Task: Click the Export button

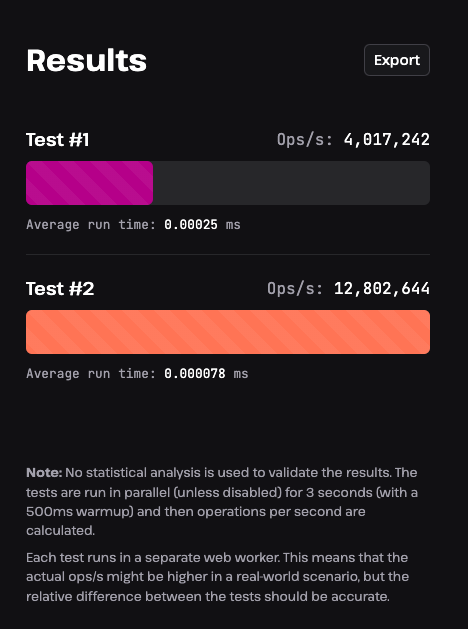Action: pyautogui.click(x=397, y=60)
